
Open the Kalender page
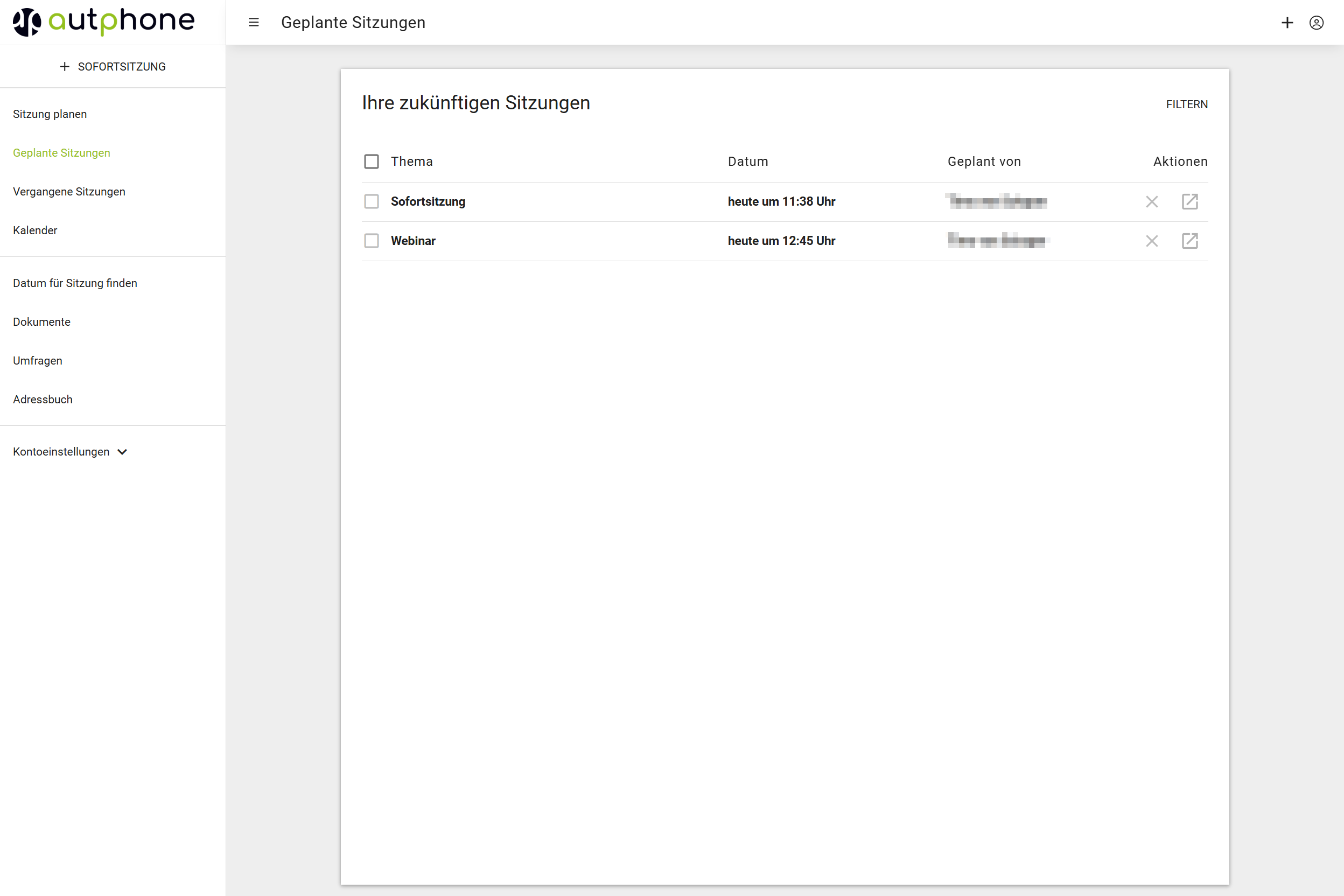tap(35, 230)
